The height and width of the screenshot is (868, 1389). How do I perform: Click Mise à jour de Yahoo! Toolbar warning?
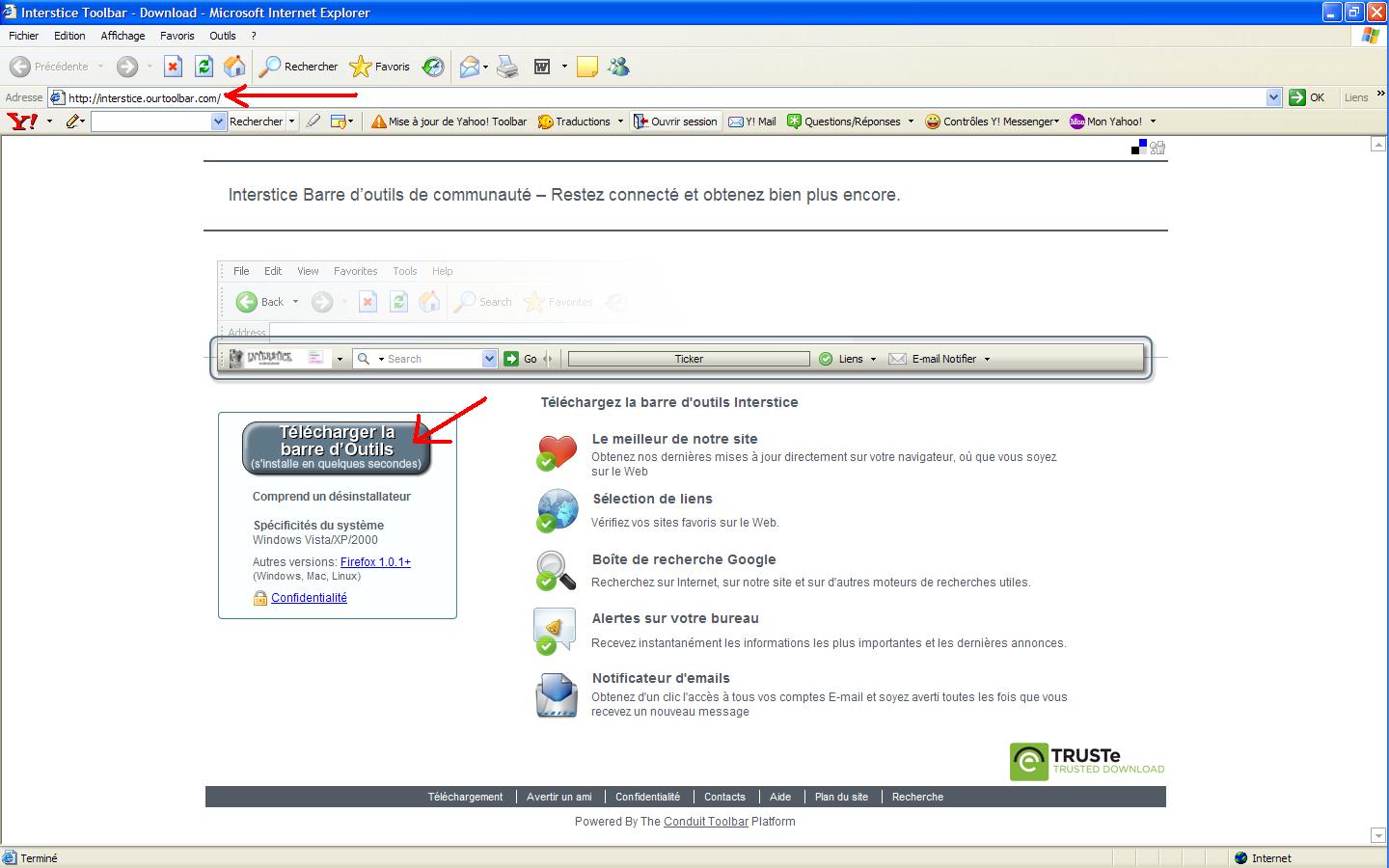(x=449, y=122)
